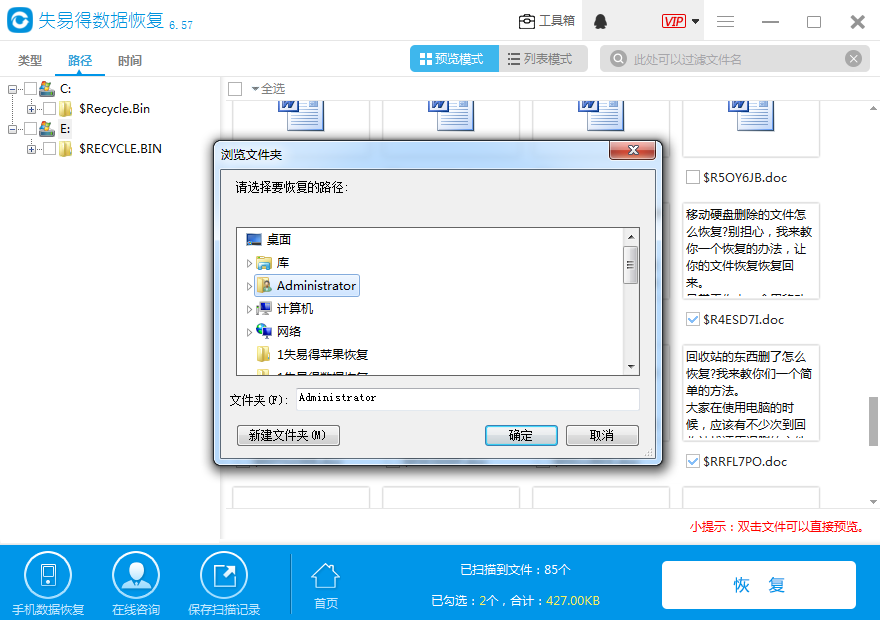
Task: Click the $R5OY6JB.doc Word document thumbnail
Action: 751,128
